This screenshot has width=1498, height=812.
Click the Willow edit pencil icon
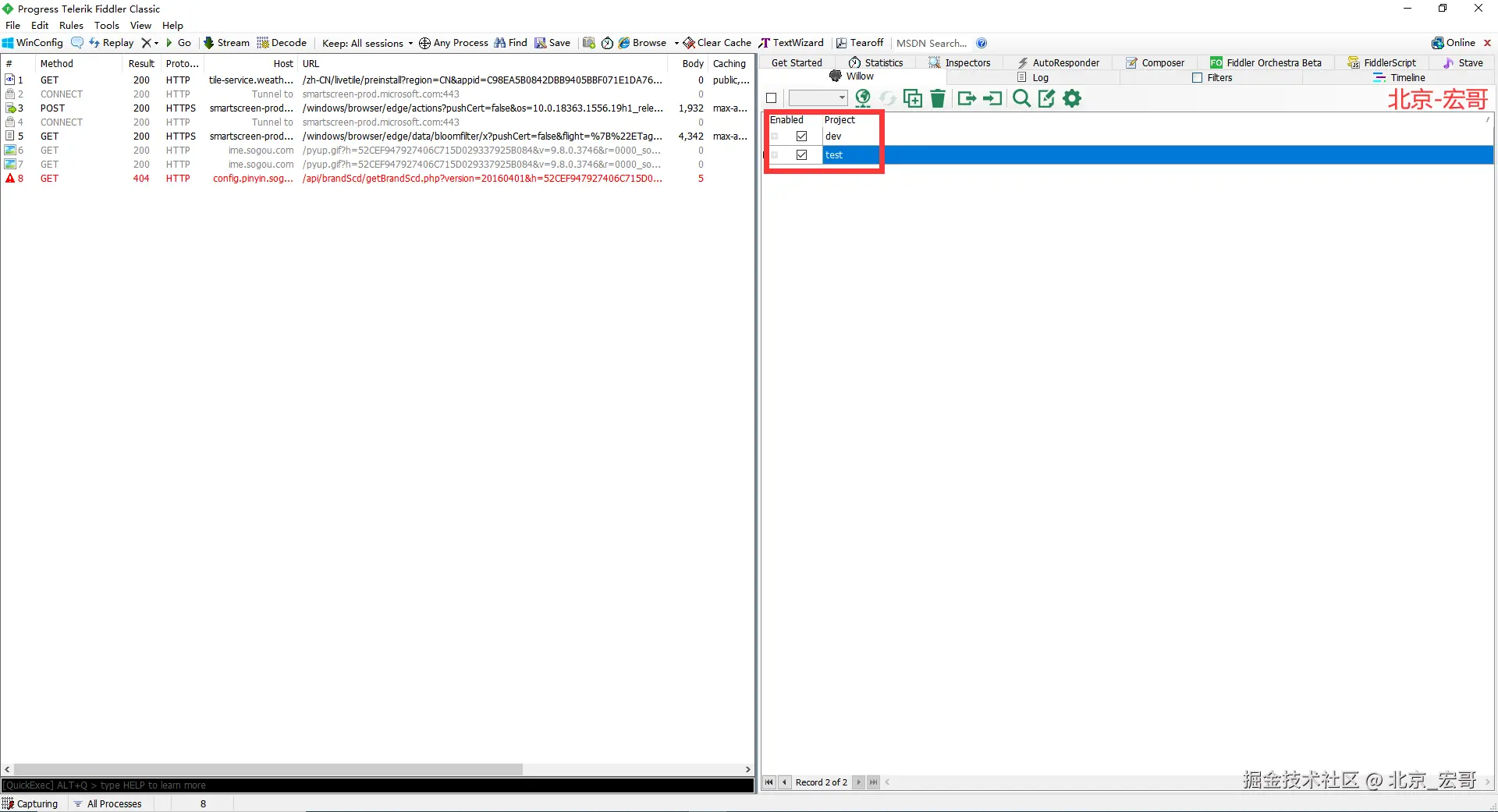click(1047, 98)
